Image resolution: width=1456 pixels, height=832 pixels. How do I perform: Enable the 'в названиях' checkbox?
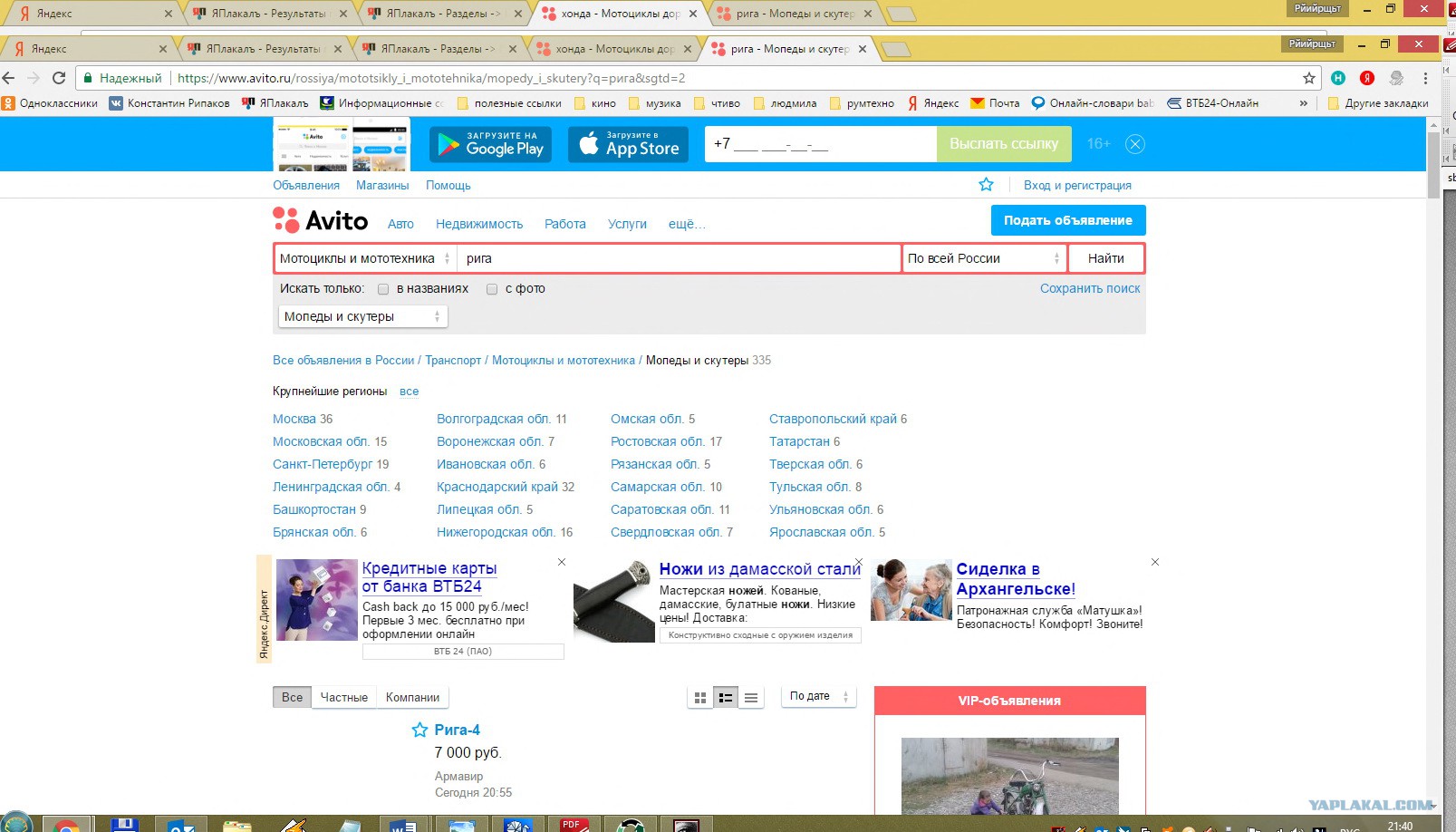[x=383, y=289]
